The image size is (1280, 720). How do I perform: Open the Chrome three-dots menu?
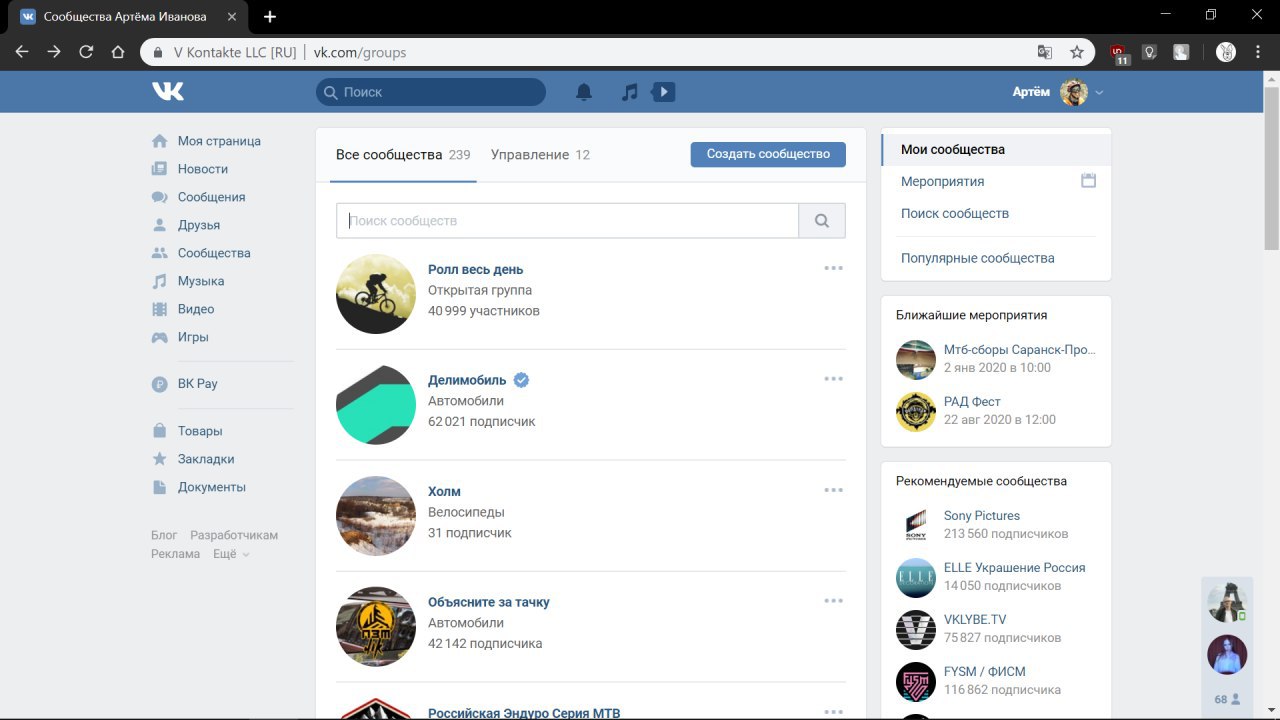1258,52
